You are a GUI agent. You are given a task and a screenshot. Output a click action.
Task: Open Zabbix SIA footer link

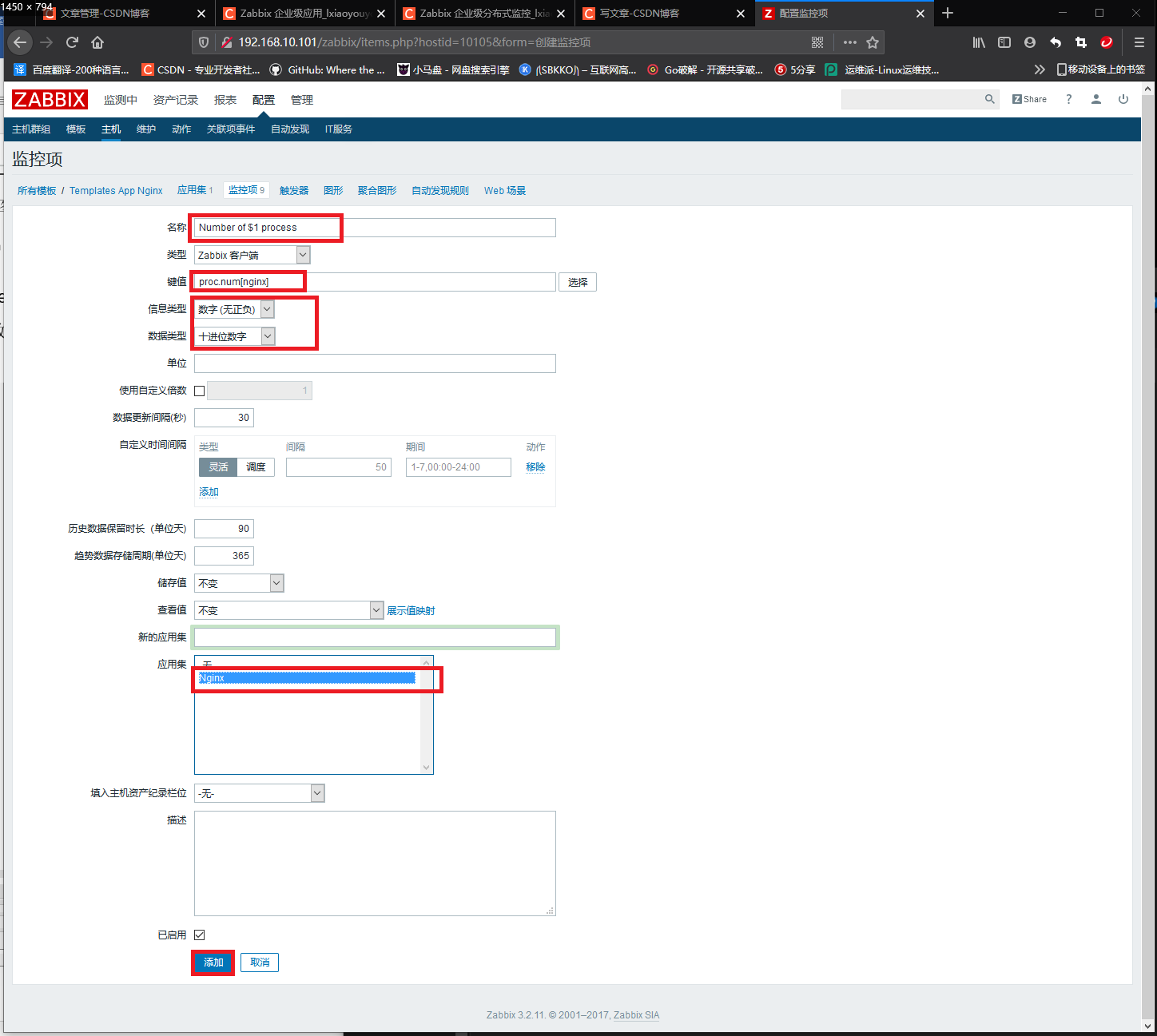coord(636,1015)
